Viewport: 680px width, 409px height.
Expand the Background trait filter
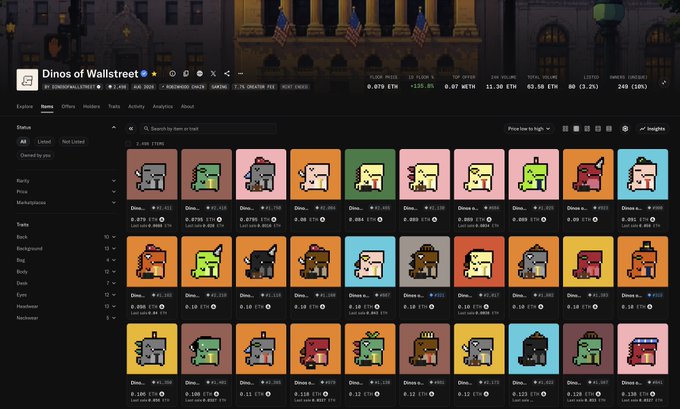(x=66, y=249)
